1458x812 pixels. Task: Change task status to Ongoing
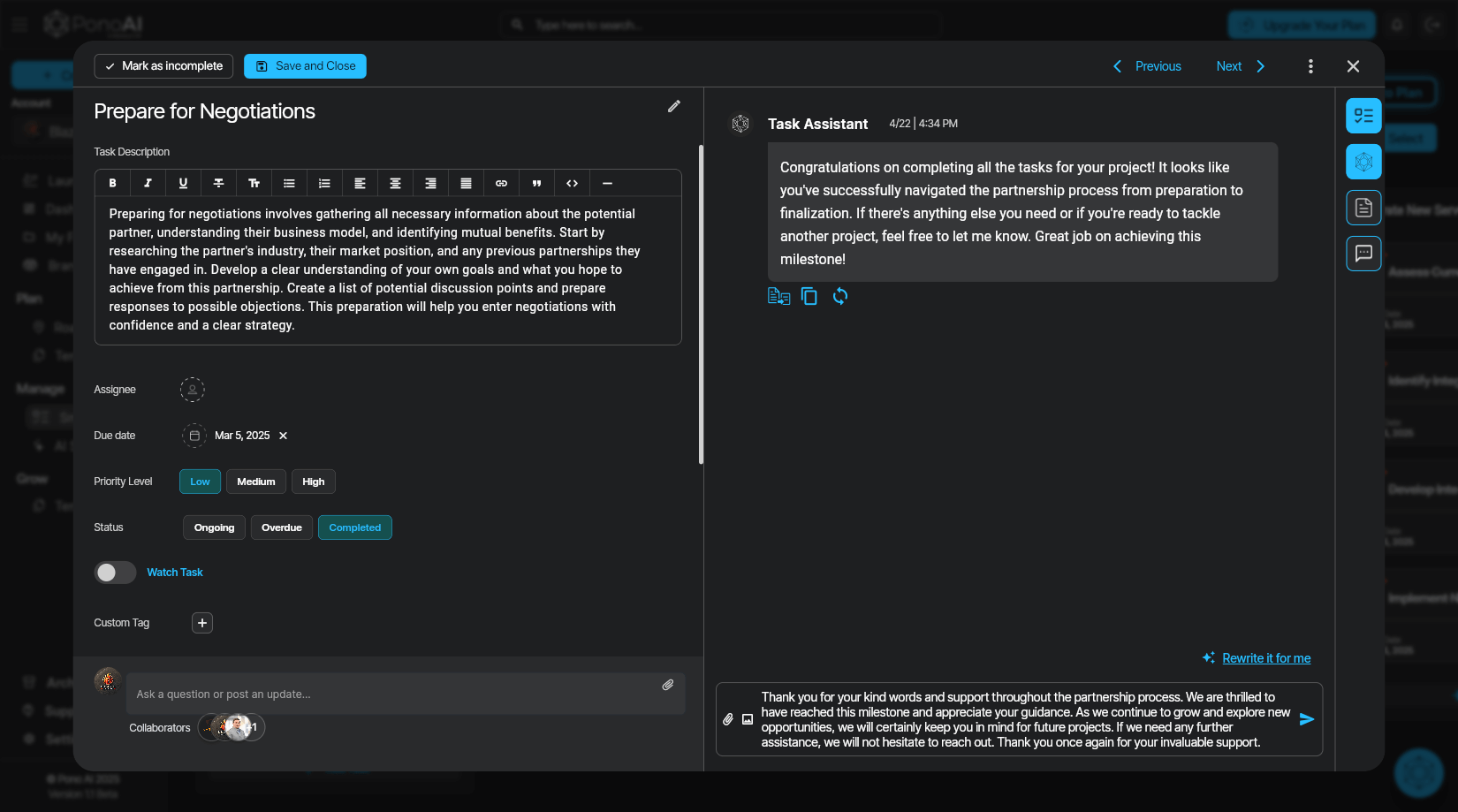pos(214,527)
